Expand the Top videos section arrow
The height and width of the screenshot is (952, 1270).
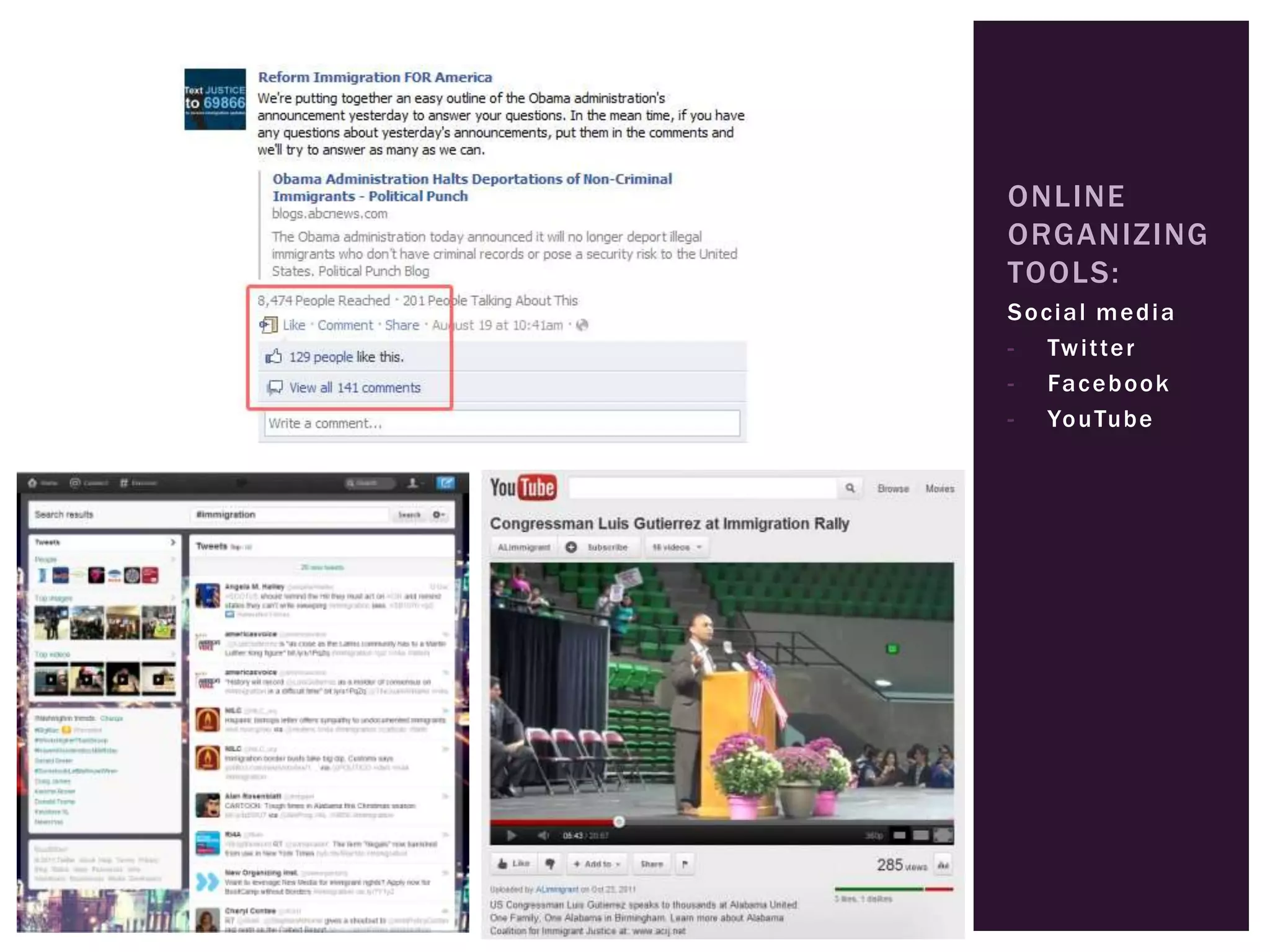173,654
